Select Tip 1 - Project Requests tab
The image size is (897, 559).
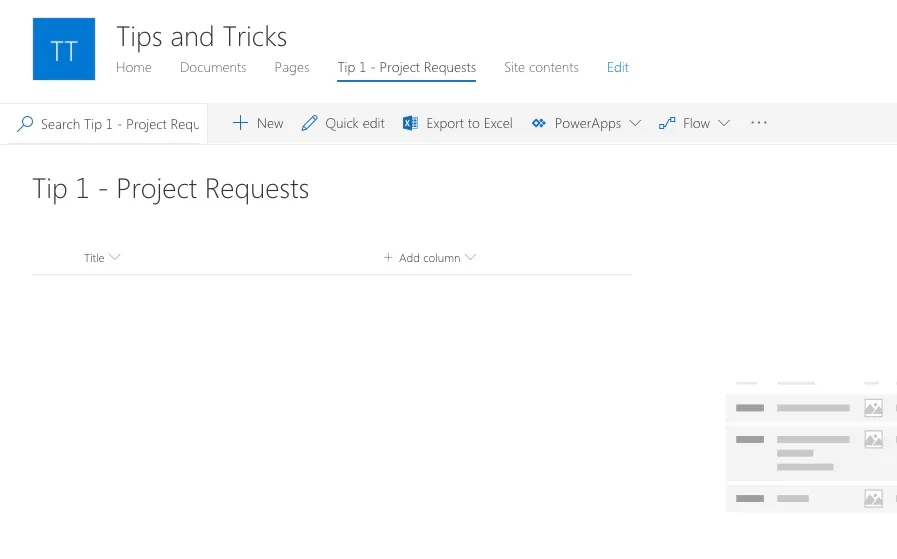(x=407, y=68)
